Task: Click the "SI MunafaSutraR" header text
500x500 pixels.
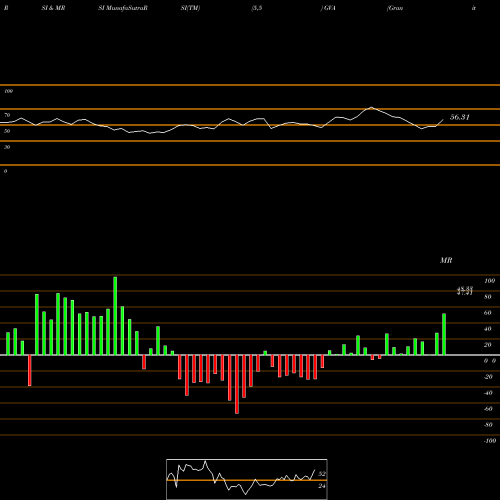Action: 123,8
